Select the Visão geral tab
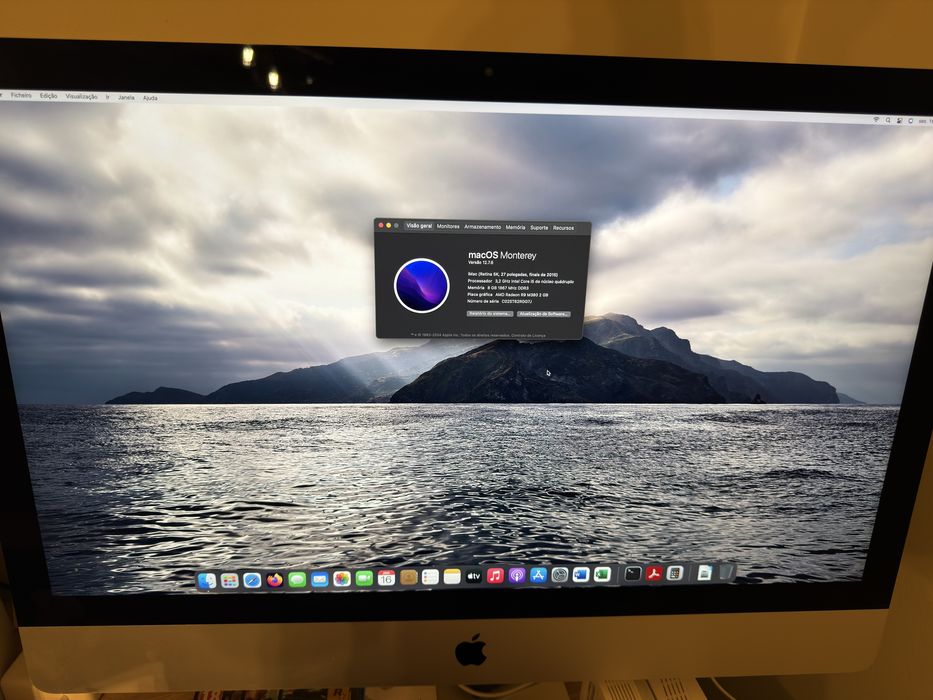The width and height of the screenshot is (933, 700). click(x=419, y=226)
